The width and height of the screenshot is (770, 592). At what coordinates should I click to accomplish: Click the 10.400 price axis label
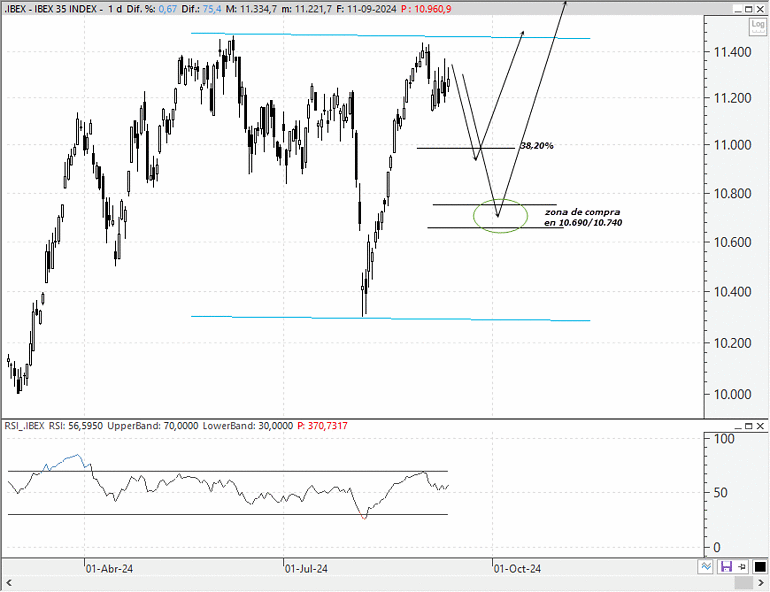point(732,292)
